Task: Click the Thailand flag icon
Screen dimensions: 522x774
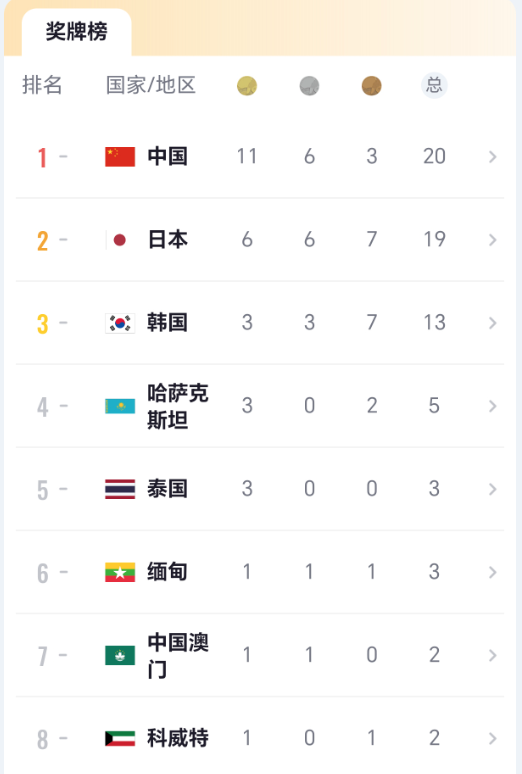Action: [120, 489]
